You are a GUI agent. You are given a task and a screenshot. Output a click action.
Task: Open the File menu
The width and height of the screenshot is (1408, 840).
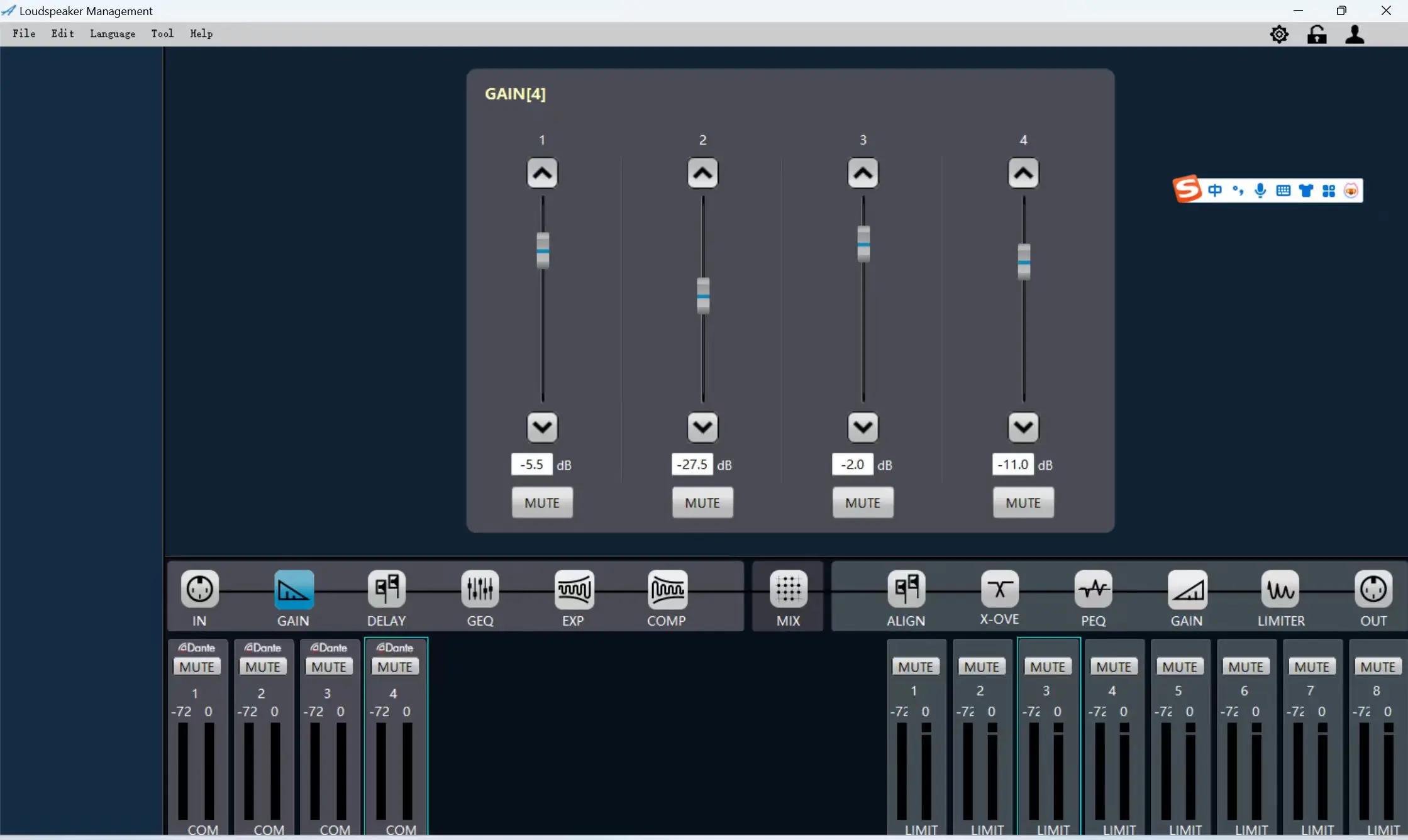click(x=24, y=34)
